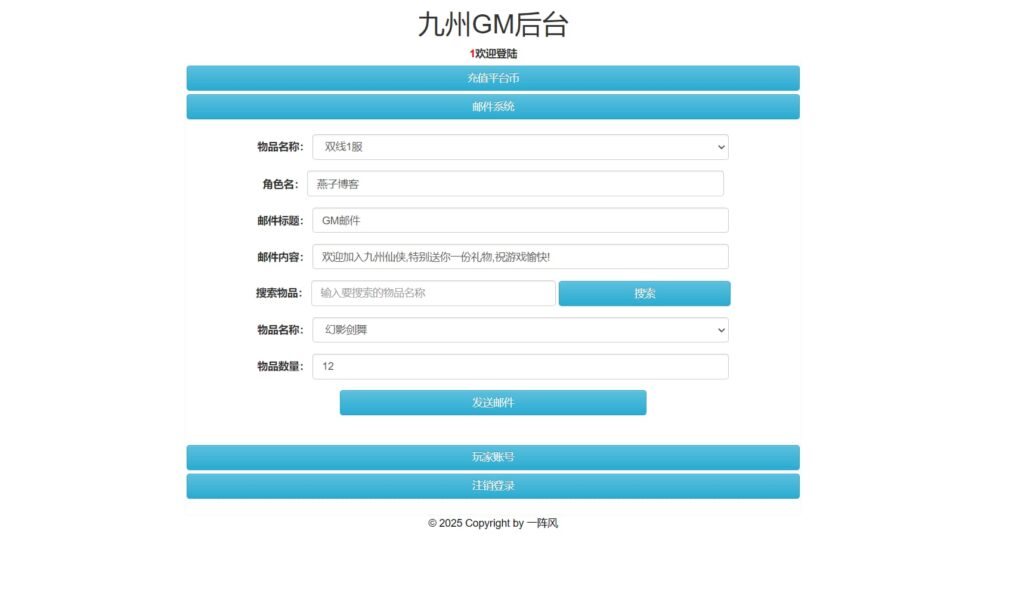
Task: Open the 邮件系统 panel
Action: tap(492, 106)
